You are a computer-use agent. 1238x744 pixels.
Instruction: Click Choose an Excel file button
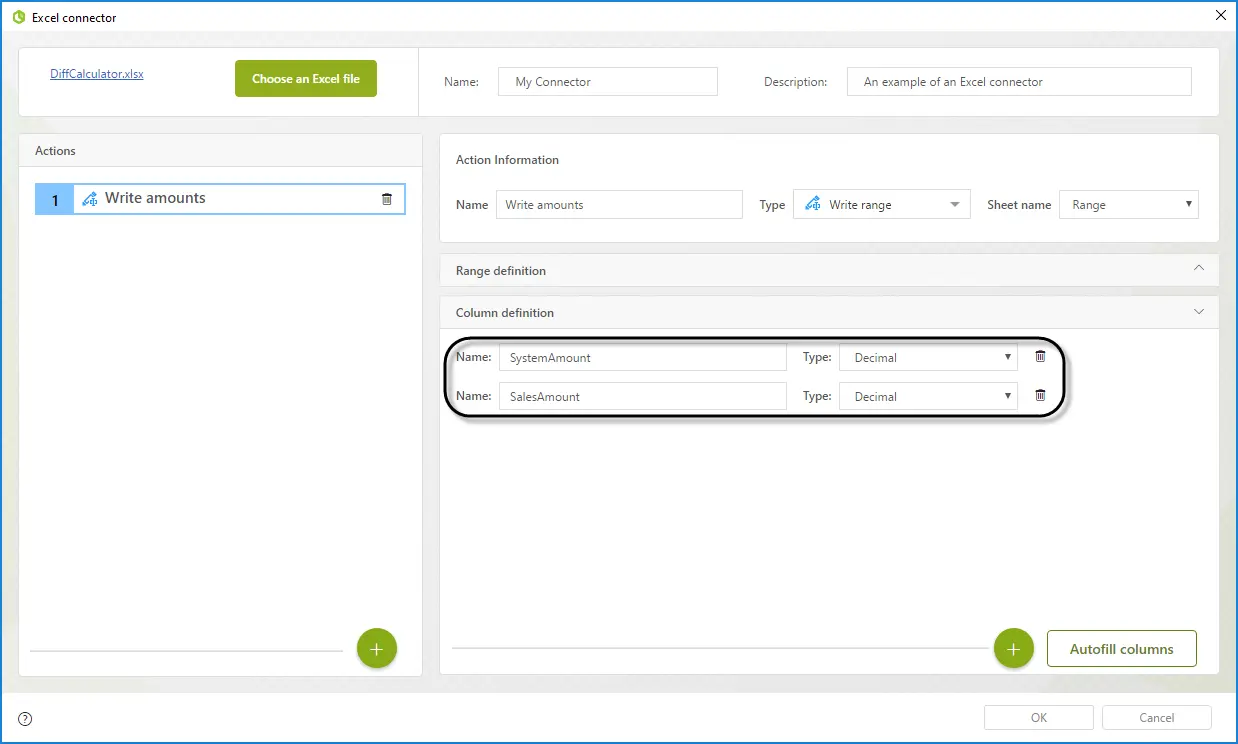click(306, 79)
